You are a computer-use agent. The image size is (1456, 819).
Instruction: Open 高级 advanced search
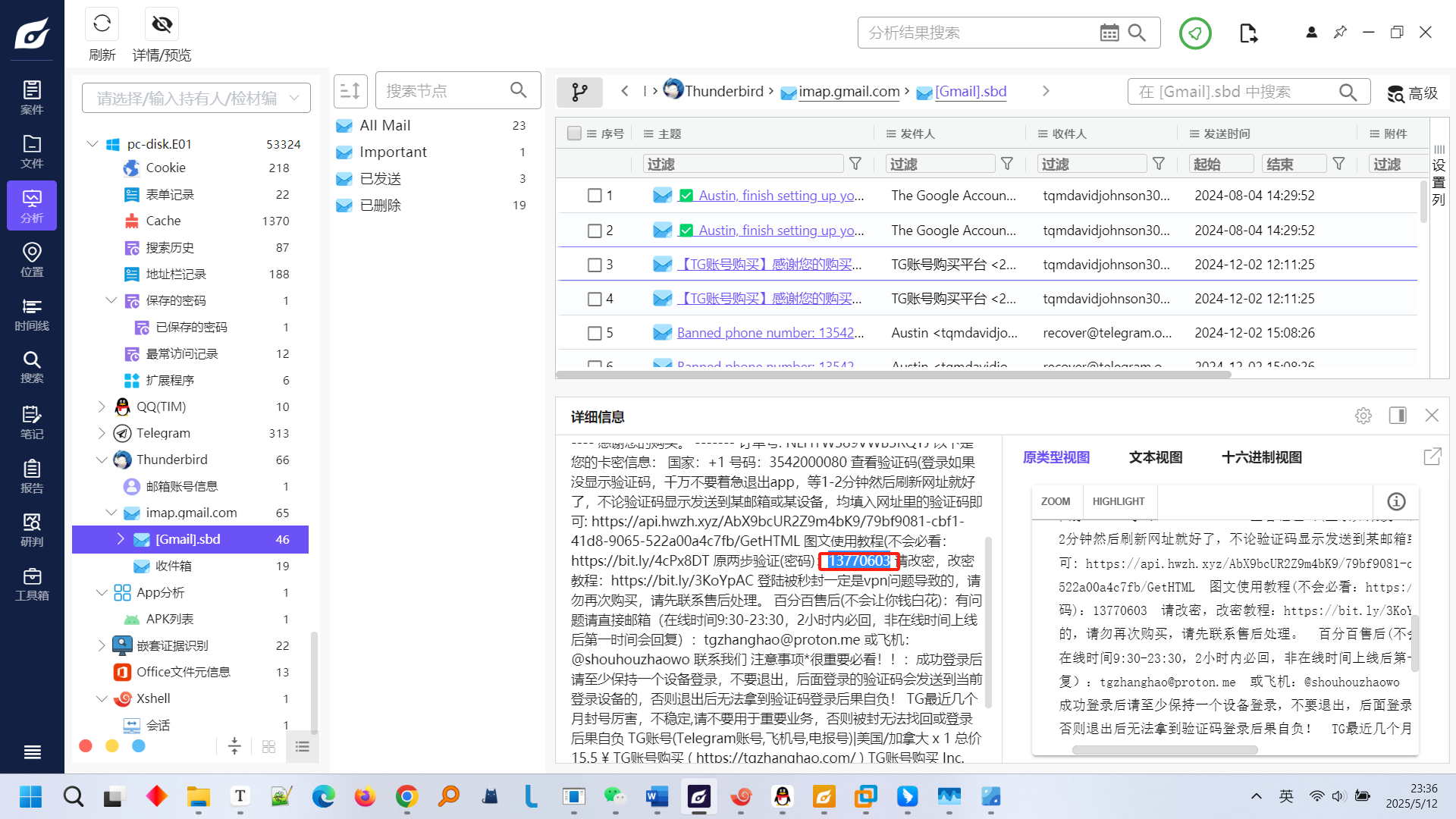1412,93
